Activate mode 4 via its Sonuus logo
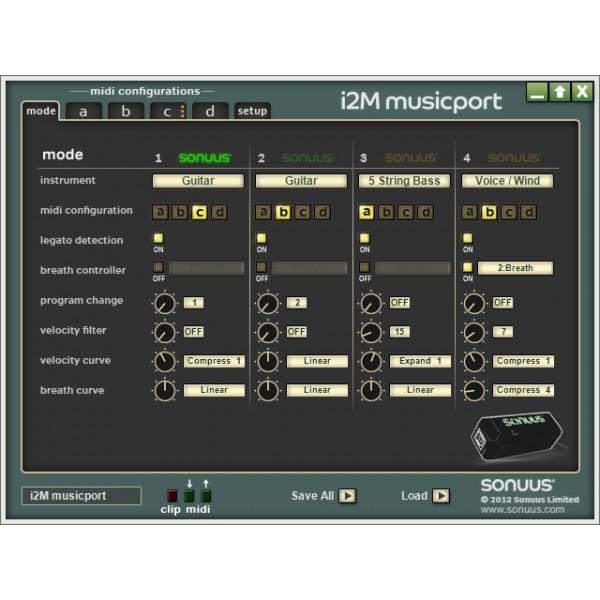 point(514,158)
